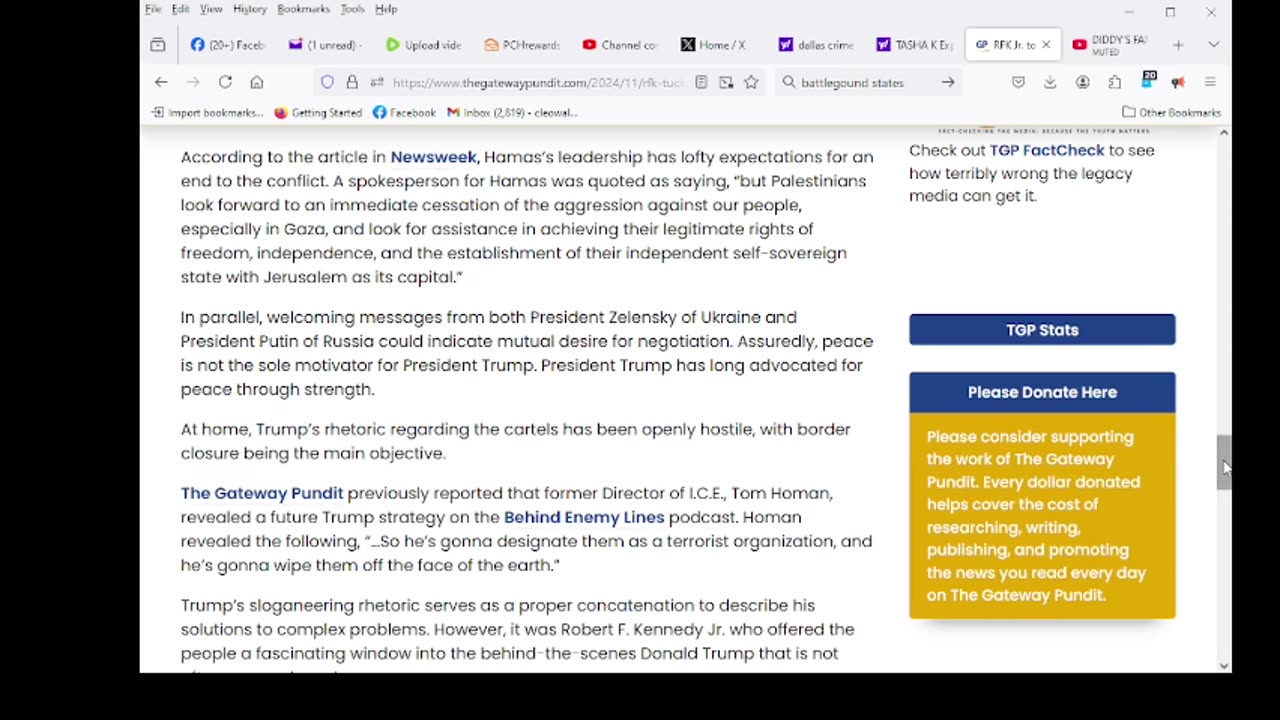
Task: Open the Tools menu
Action: (x=352, y=9)
